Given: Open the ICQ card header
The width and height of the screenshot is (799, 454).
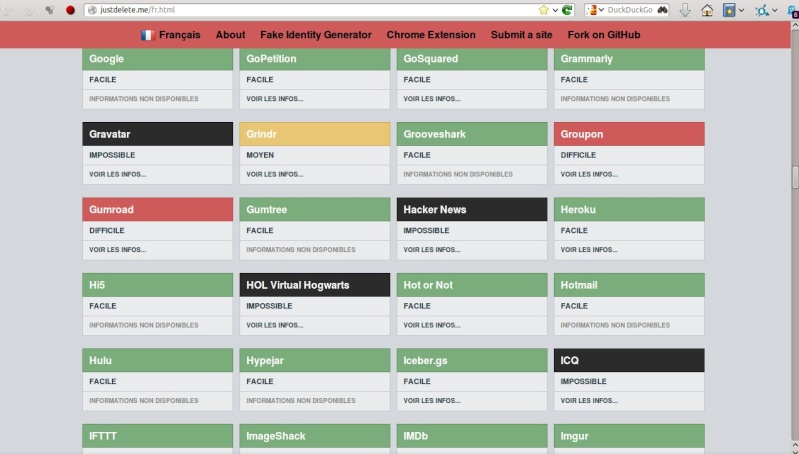Looking at the screenshot, I should click(629, 360).
